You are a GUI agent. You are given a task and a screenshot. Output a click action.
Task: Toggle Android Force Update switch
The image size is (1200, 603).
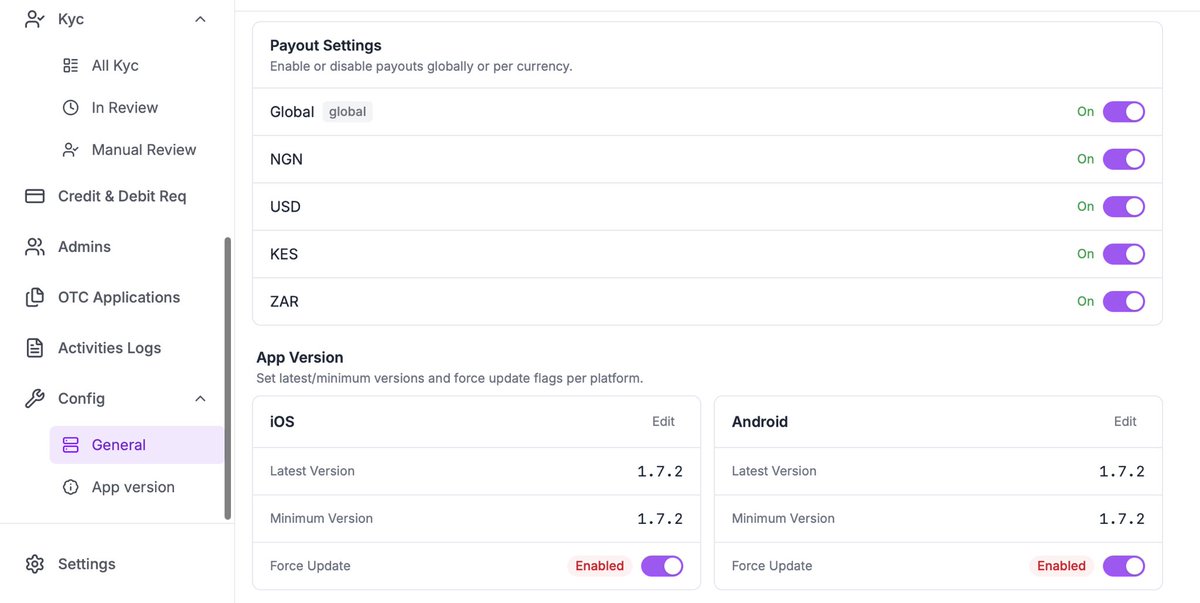pyautogui.click(x=1124, y=566)
